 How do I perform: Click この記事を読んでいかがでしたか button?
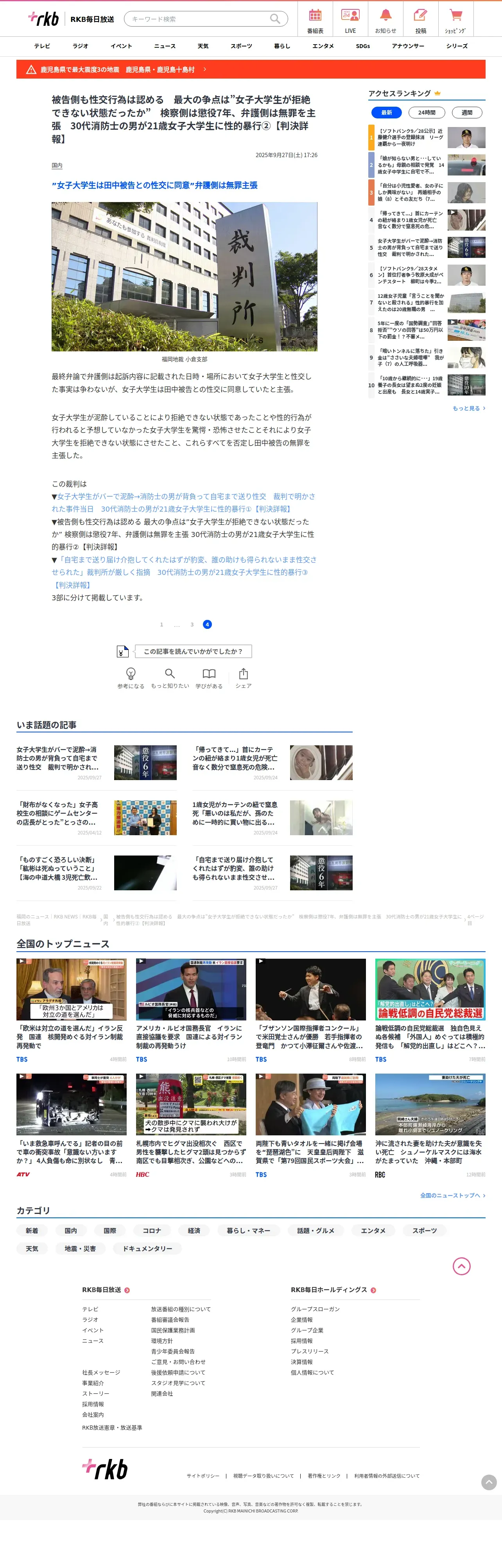click(x=193, y=651)
